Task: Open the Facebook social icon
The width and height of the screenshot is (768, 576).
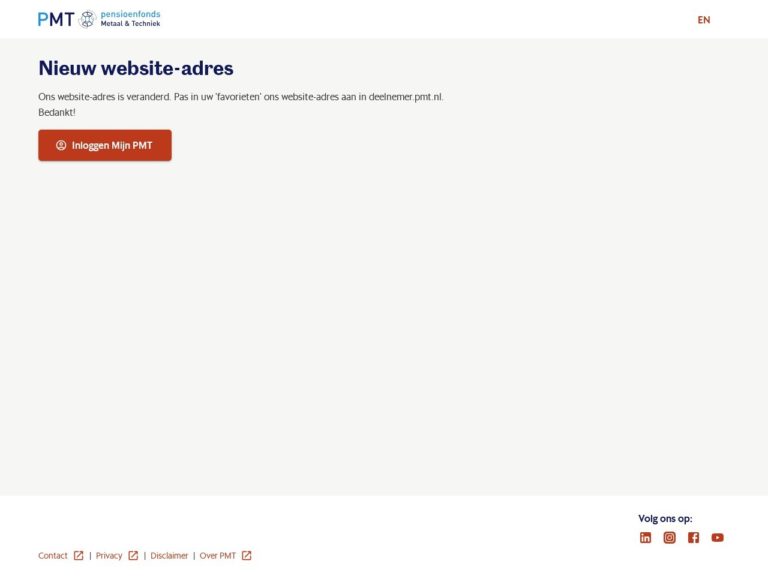Action: tap(693, 537)
